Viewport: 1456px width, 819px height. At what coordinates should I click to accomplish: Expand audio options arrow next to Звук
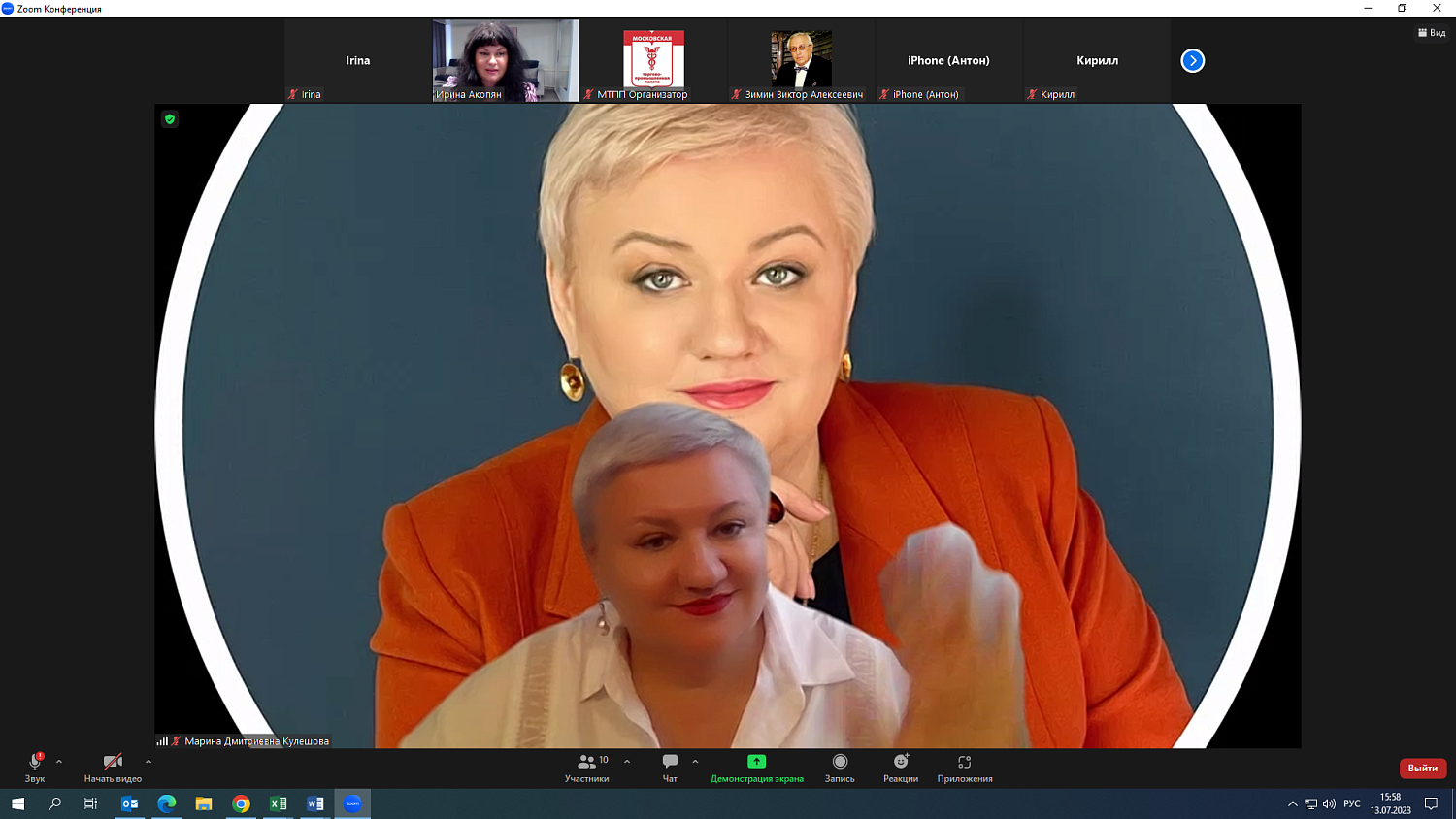[59, 762]
